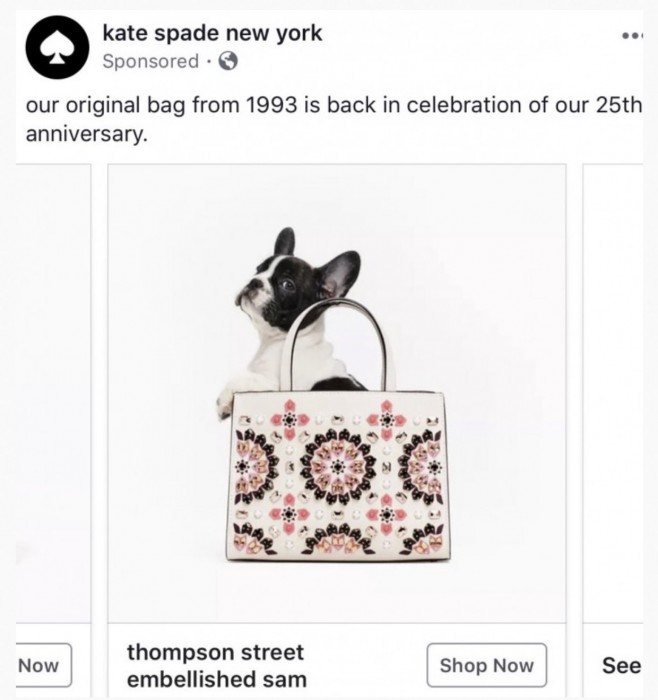Open the three-dot post options menu
The height and width of the screenshot is (700, 658).
(631, 37)
